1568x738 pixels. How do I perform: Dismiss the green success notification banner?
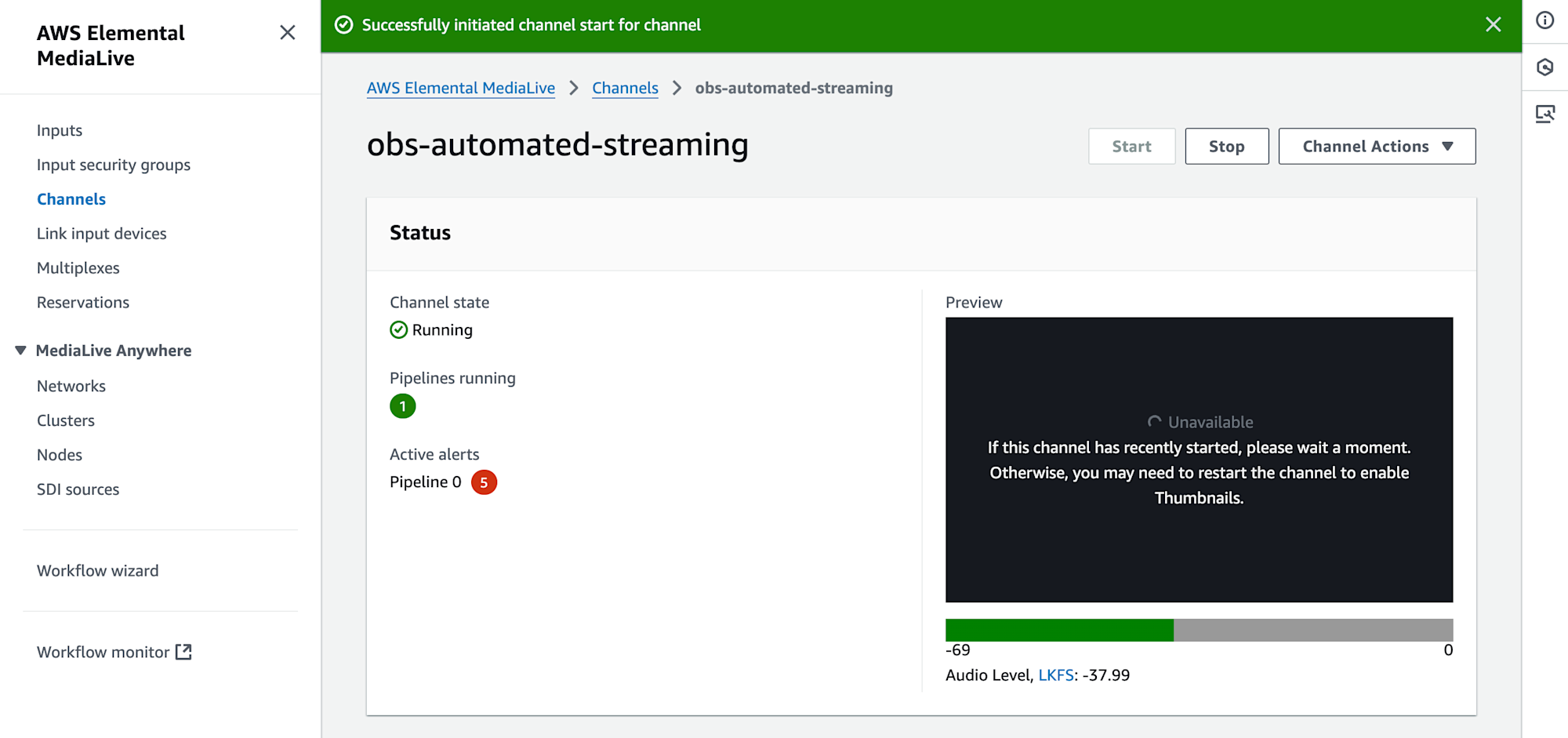click(1493, 25)
